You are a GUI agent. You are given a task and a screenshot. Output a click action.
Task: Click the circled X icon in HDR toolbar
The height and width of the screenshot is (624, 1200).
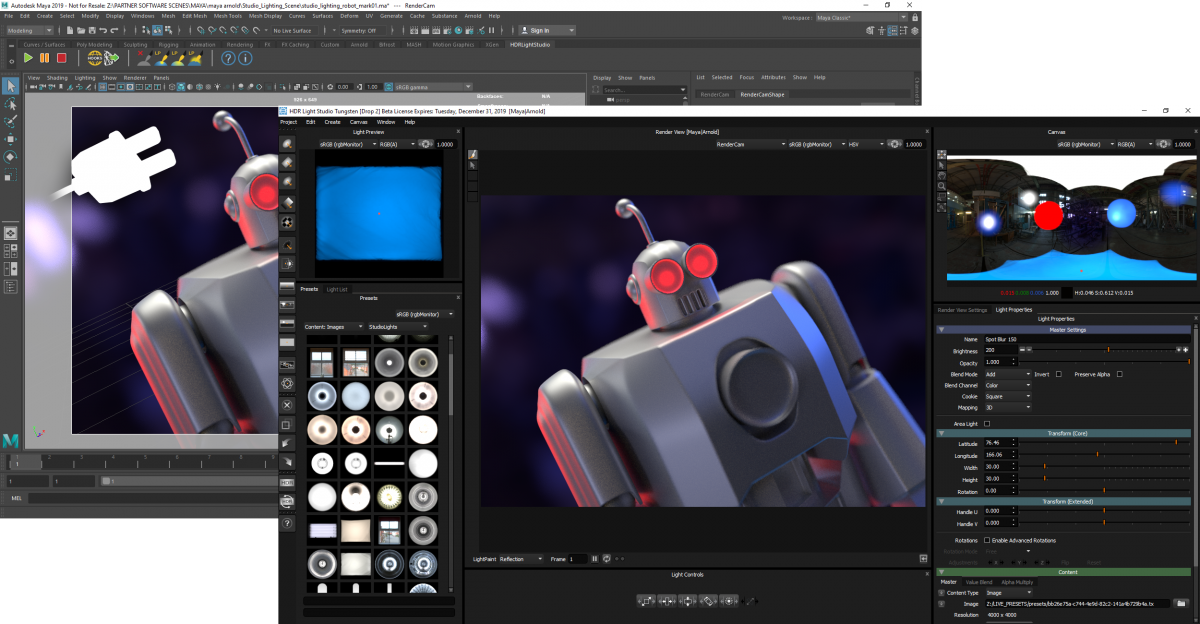coord(288,404)
